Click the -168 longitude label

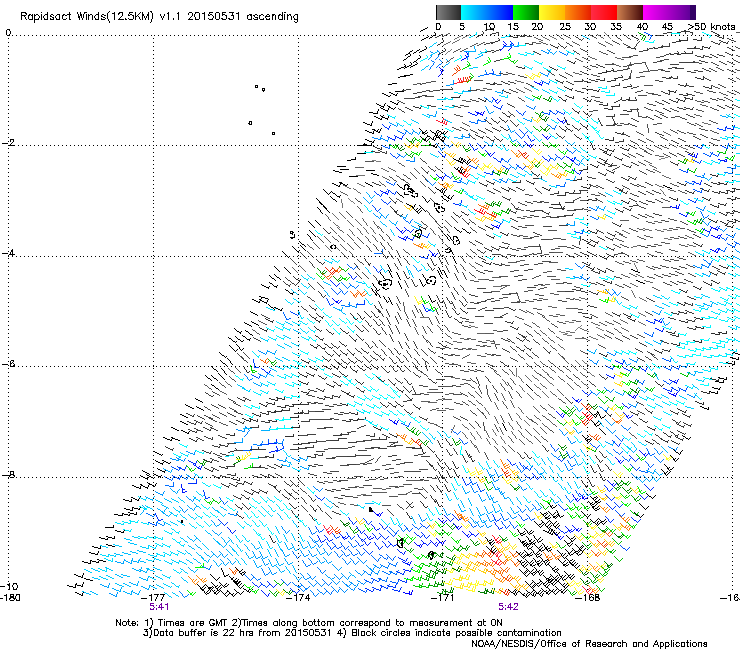588,597
